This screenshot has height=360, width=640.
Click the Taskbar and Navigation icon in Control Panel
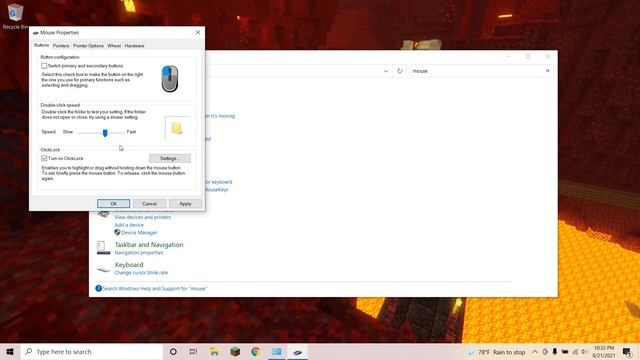[103, 248]
